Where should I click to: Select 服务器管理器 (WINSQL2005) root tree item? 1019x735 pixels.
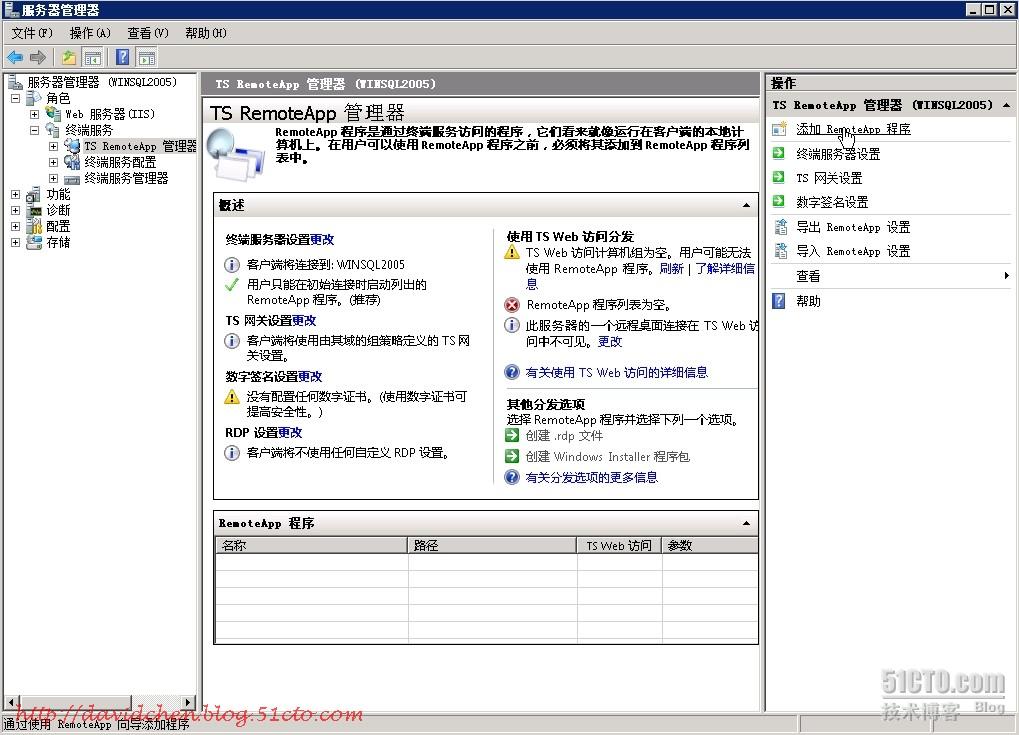point(102,82)
